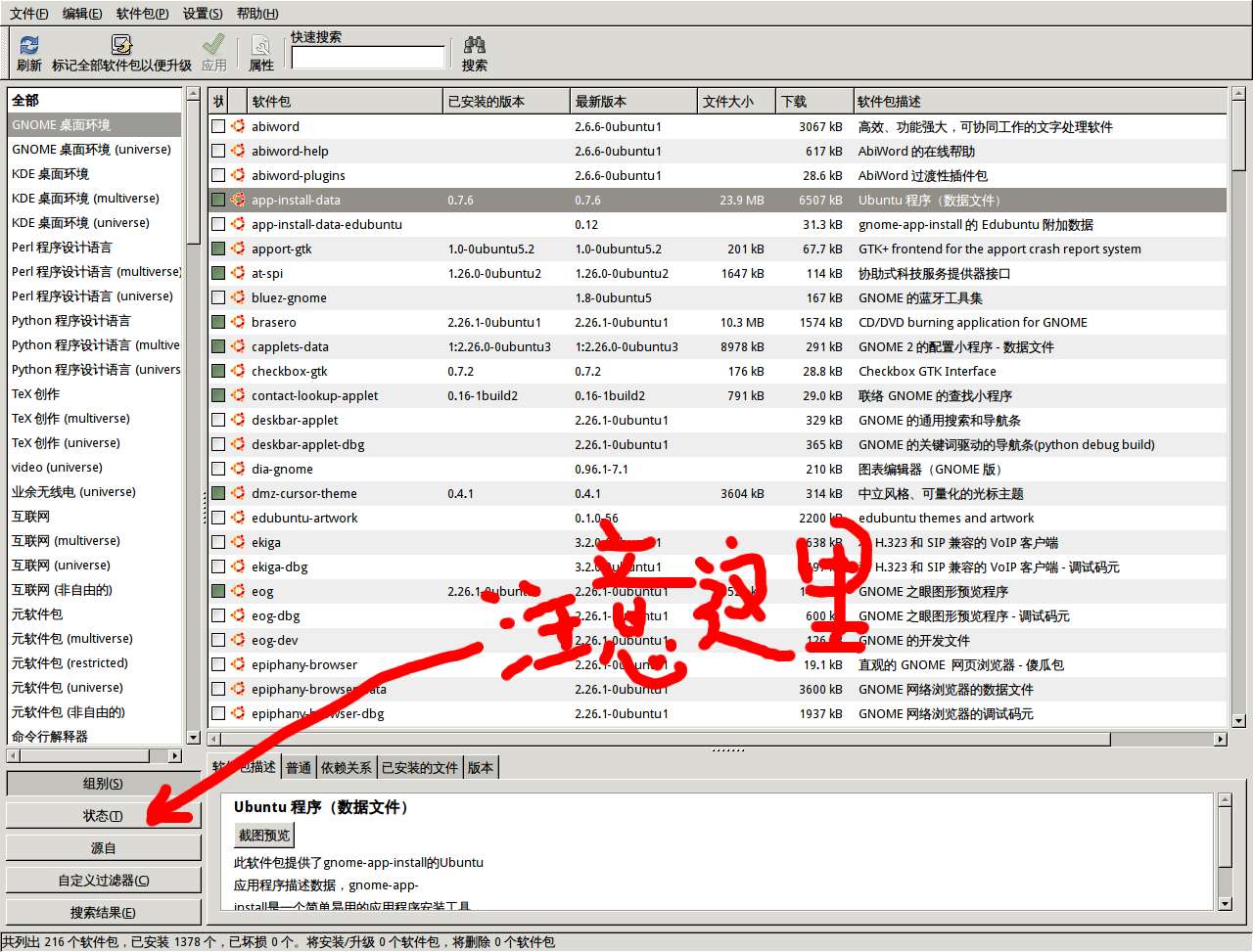
Task: Toggle status checkbox for ekiga-dbg
Action: point(218,567)
